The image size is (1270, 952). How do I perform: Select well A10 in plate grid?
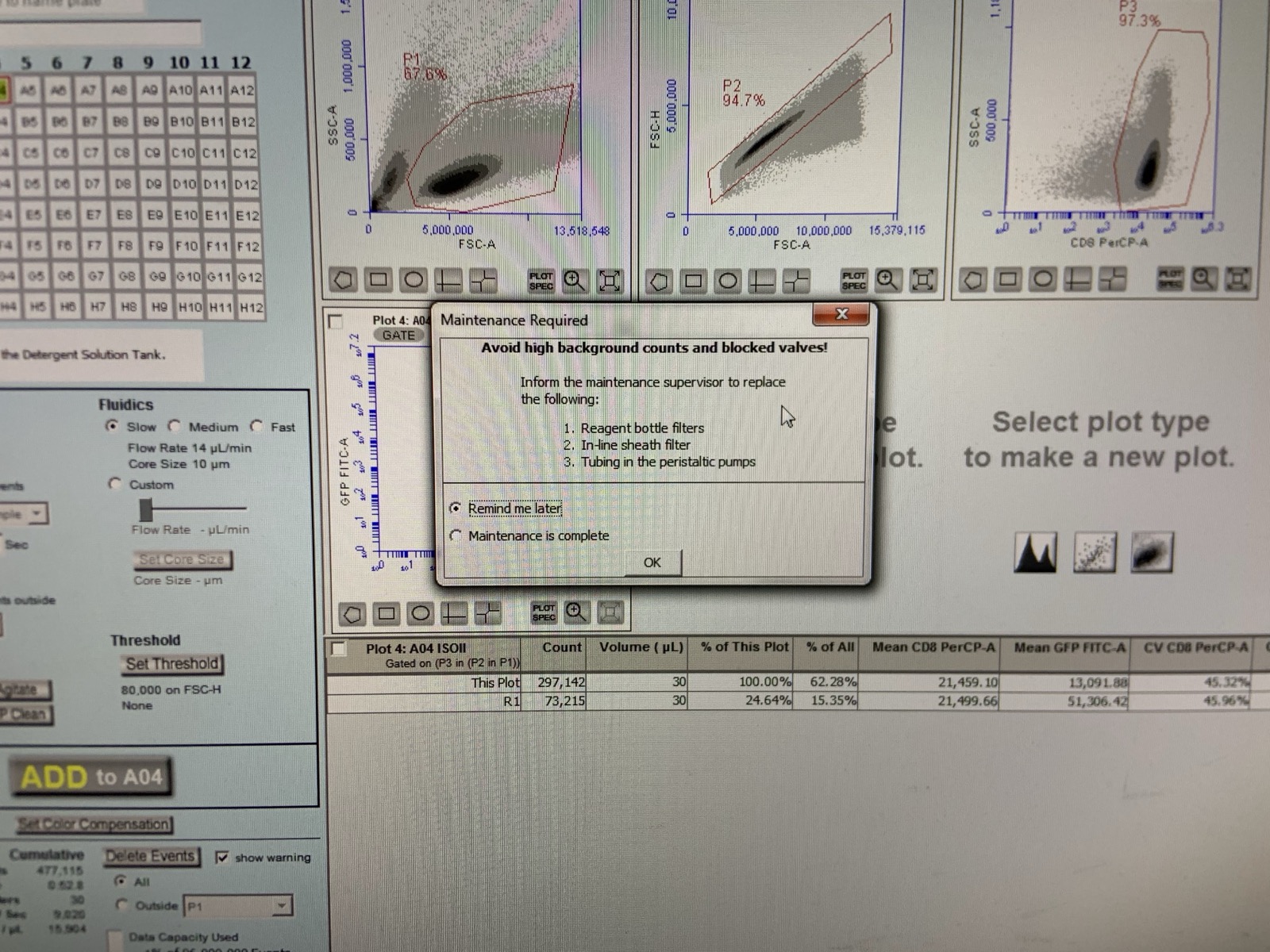click(x=181, y=90)
